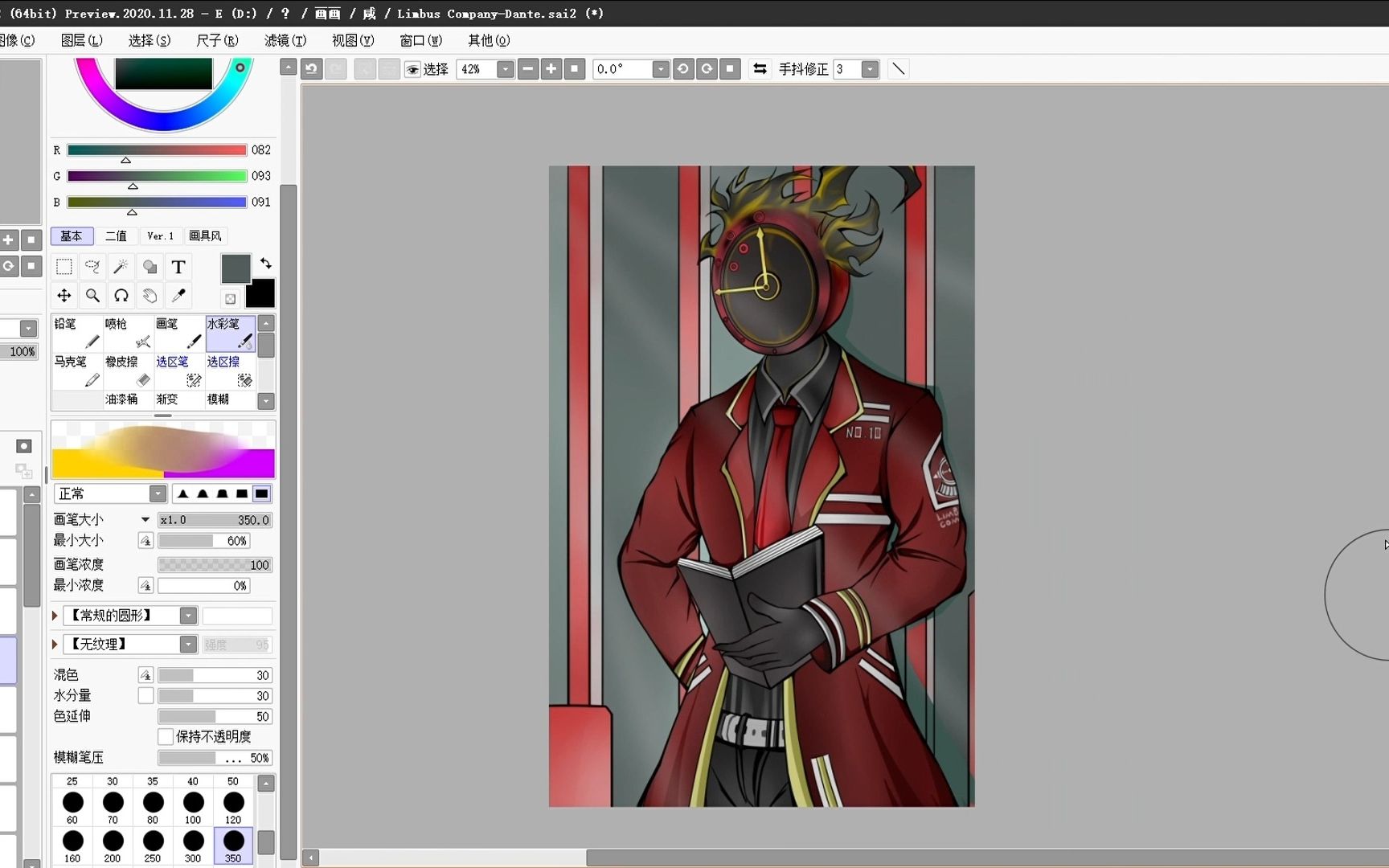1389x868 pixels.
Task: Select the sharpest brush edge shape
Action: coord(183,493)
